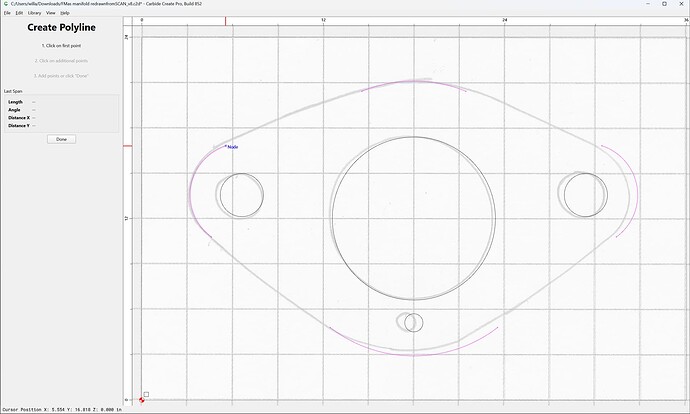690x414 pixels.
Task: Open the Edit menu
Action: point(19,13)
